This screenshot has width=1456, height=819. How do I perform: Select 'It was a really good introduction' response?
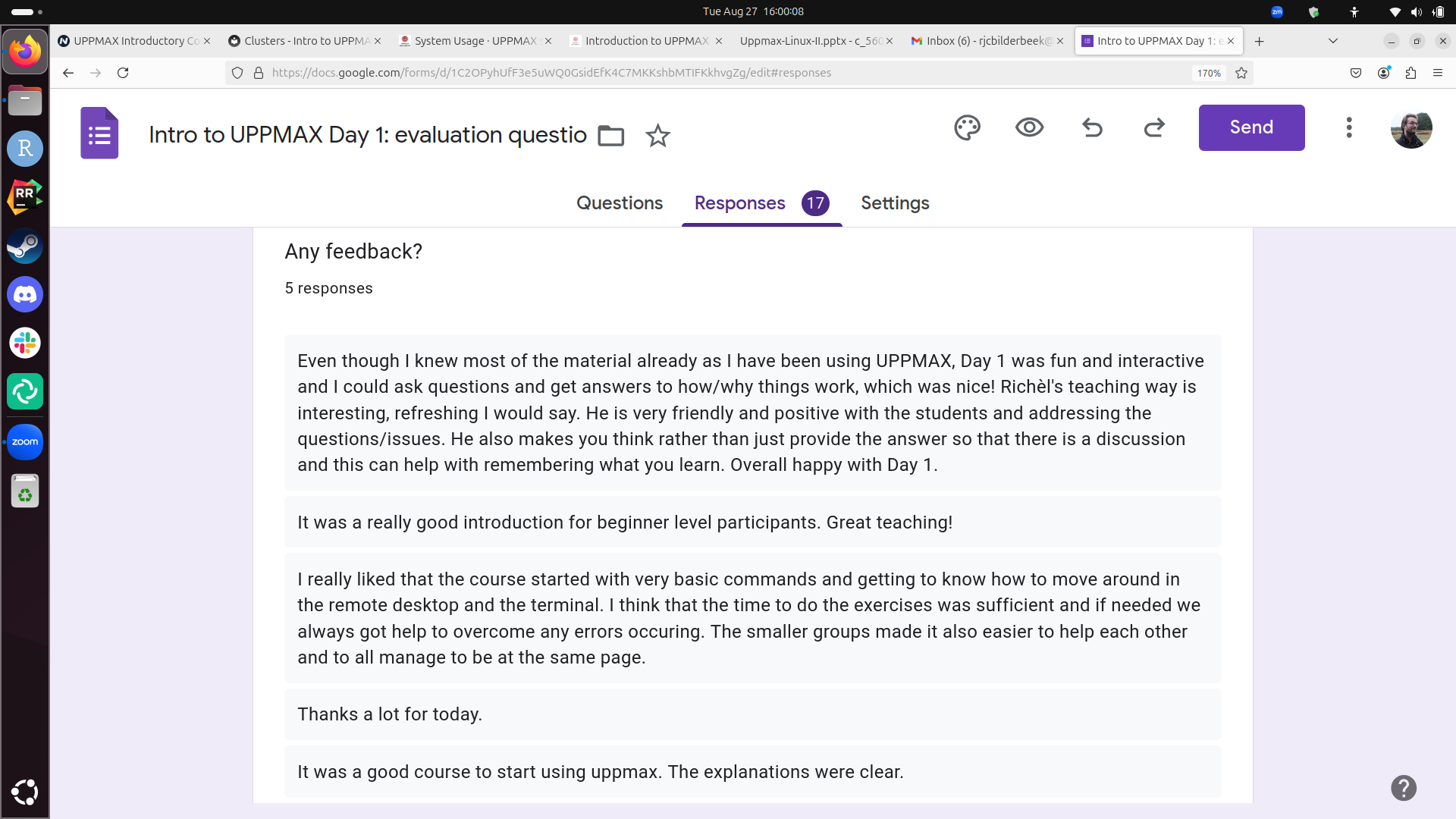tap(752, 522)
